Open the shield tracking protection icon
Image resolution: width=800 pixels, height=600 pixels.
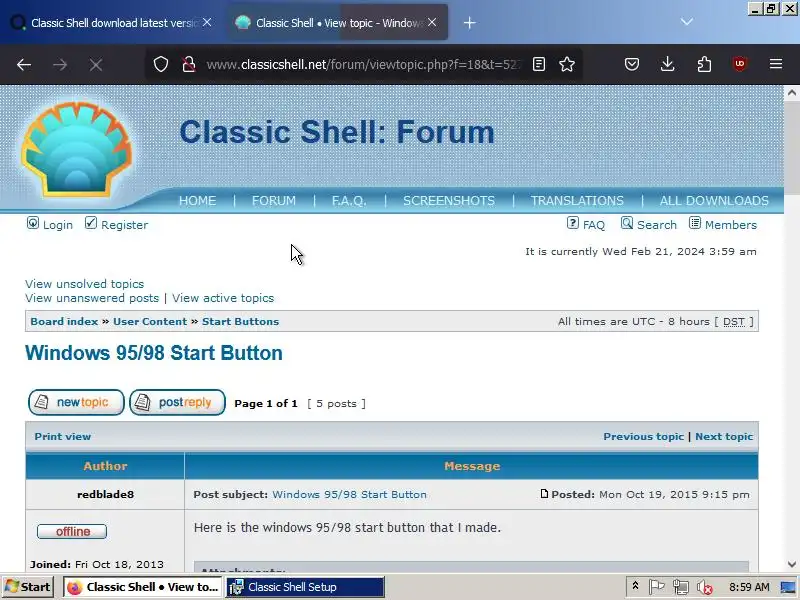tap(161, 64)
